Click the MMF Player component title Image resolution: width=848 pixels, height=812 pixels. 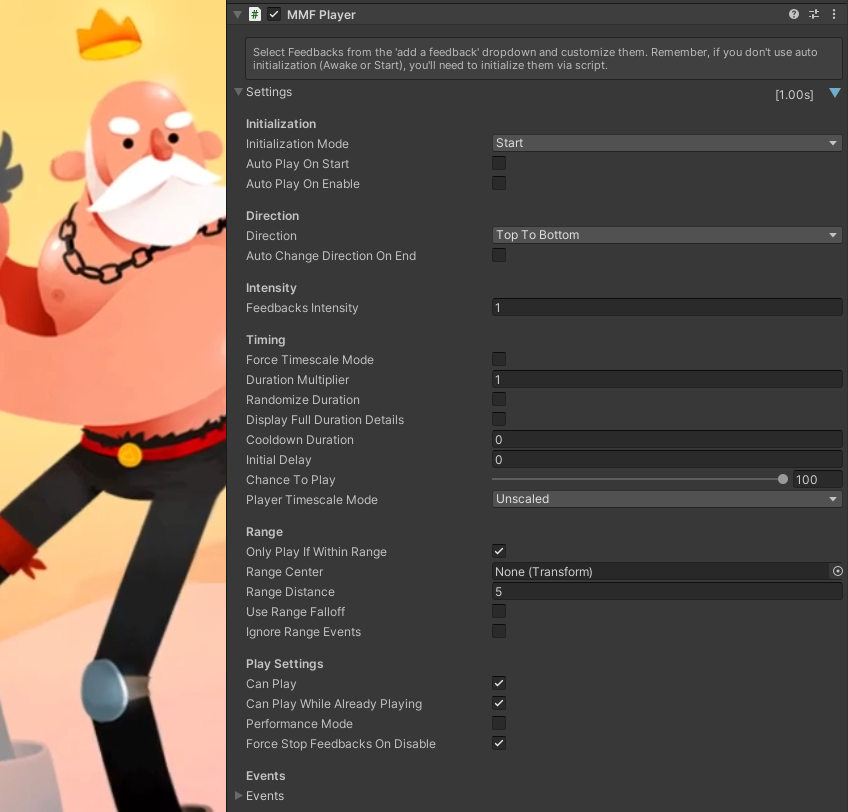321,15
